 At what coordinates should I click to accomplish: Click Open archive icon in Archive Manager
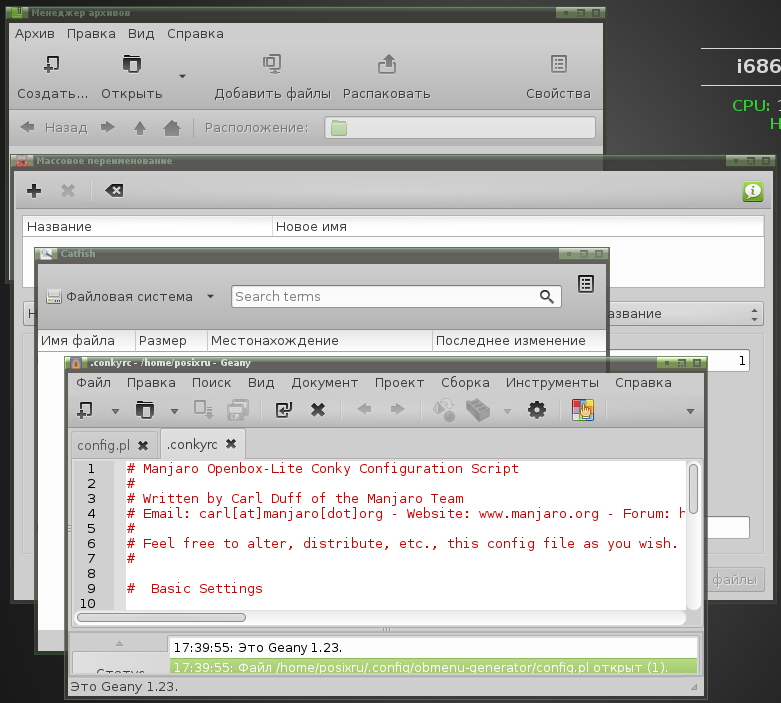pyautogui.click(x=131, y=64)
